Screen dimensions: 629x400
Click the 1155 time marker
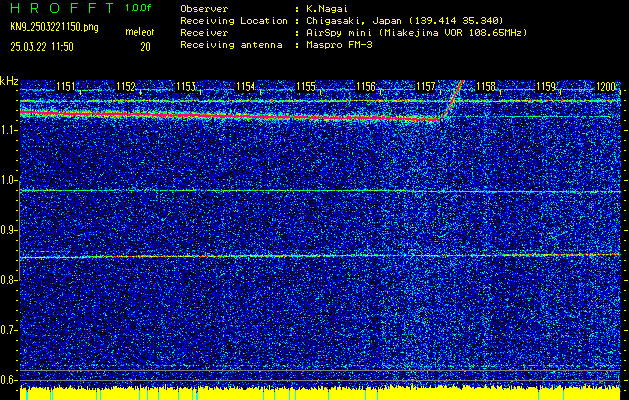tap(306, 86)
